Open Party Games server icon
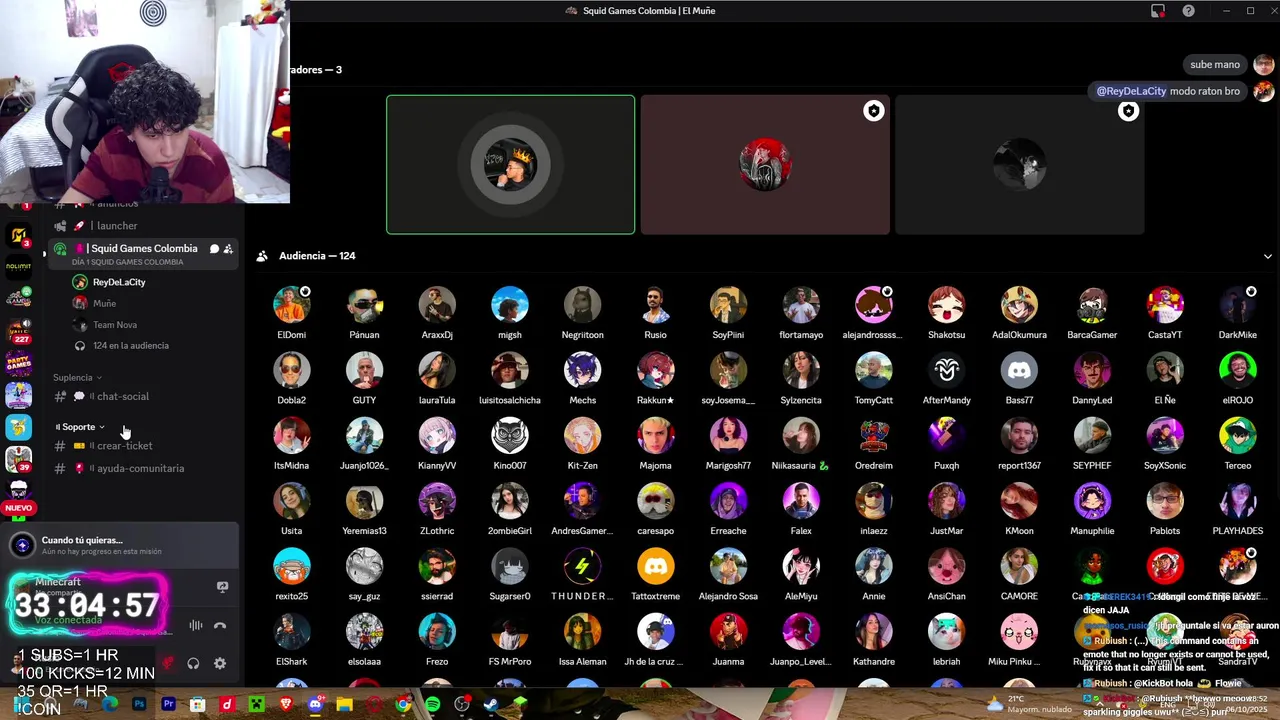1280x720 pixels. 18,363
